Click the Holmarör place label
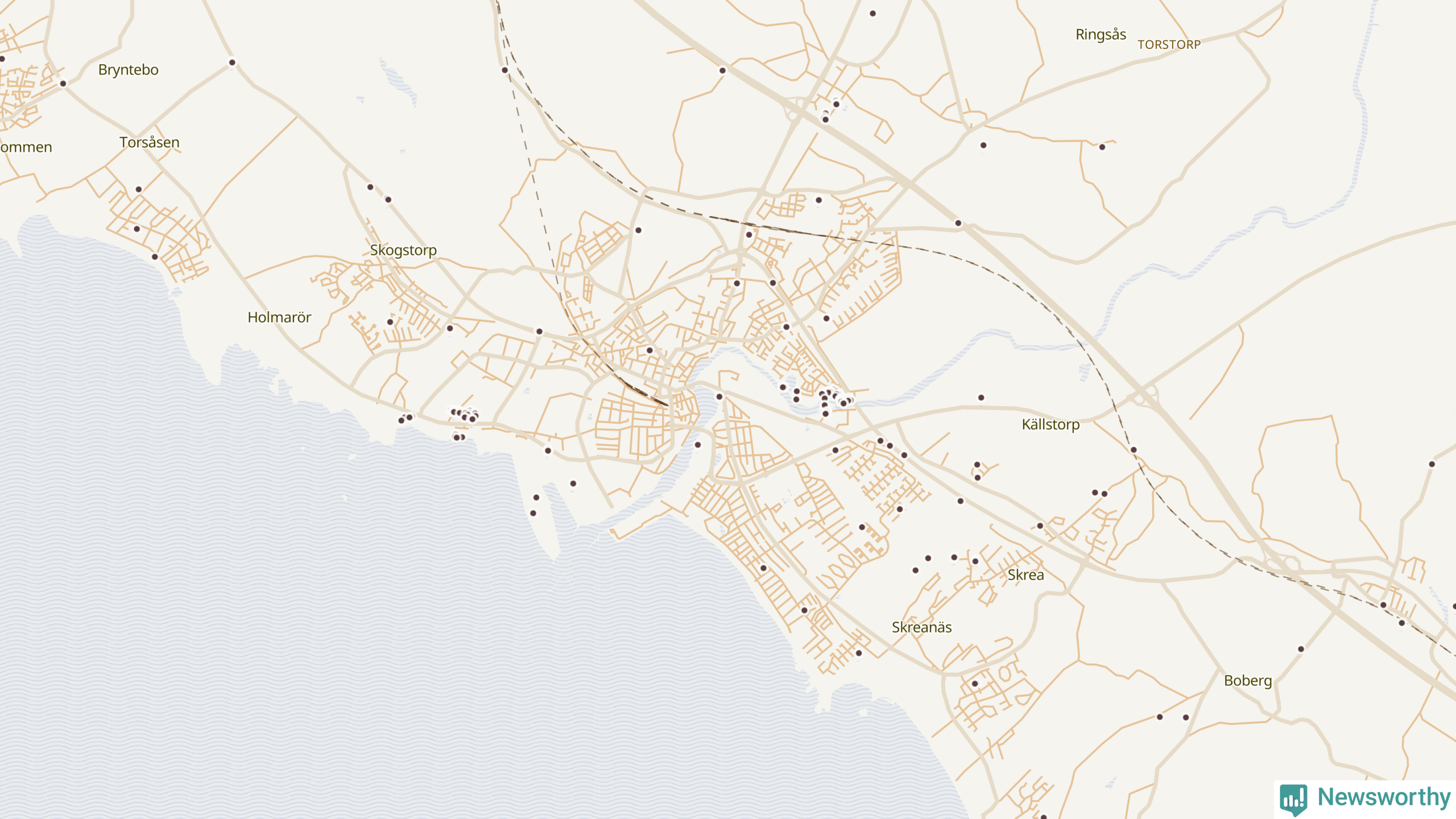Image resolution: width=1456 pixels, height=819 pixels. [x=279, y=317]
